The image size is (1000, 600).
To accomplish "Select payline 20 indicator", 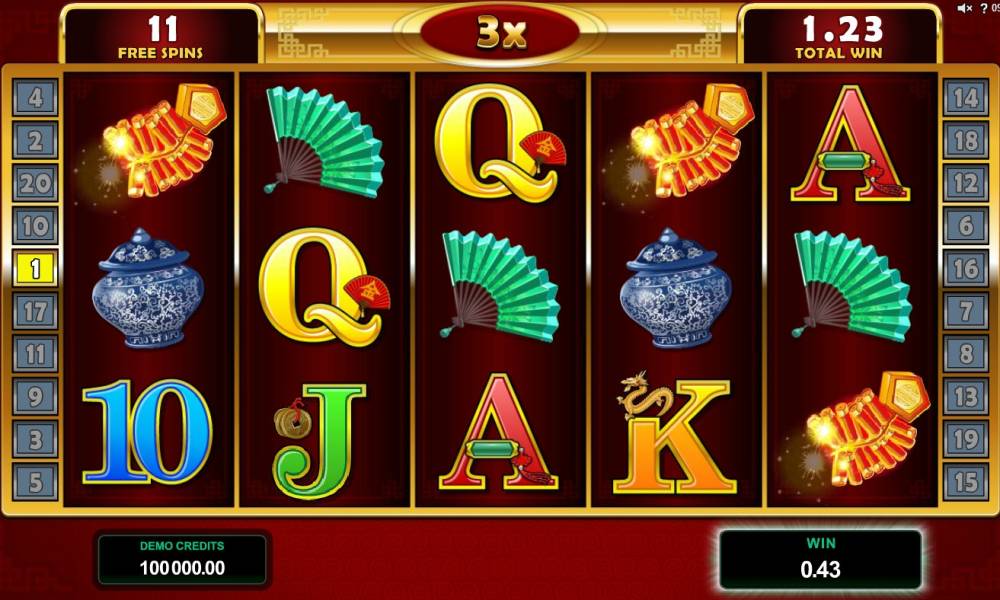I will pos(35,183).
